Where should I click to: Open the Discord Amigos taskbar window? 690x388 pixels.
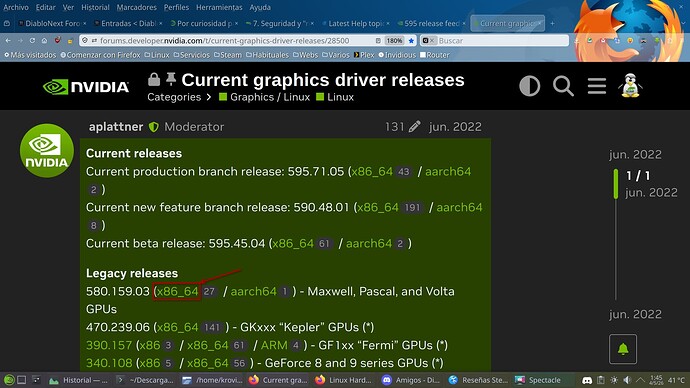tap(411, 380)
